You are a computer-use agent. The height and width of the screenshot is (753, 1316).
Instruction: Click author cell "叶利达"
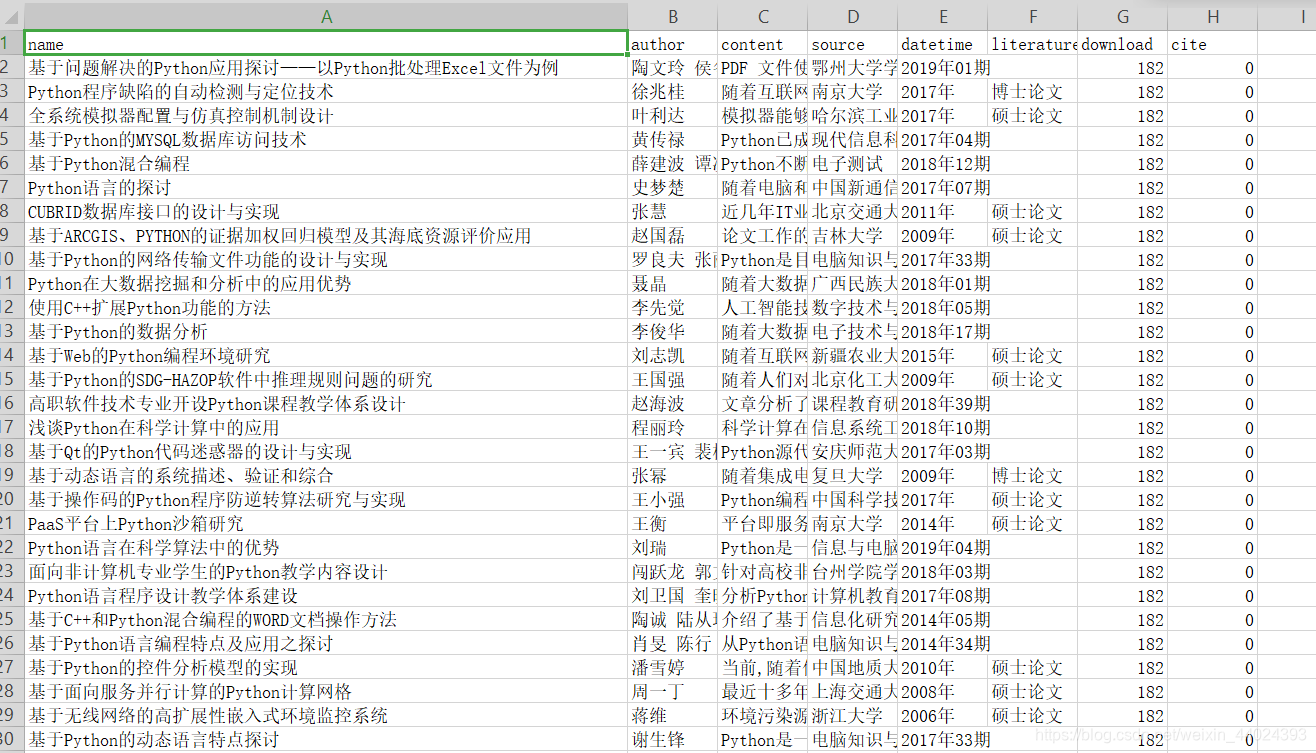tap(673, 116)
